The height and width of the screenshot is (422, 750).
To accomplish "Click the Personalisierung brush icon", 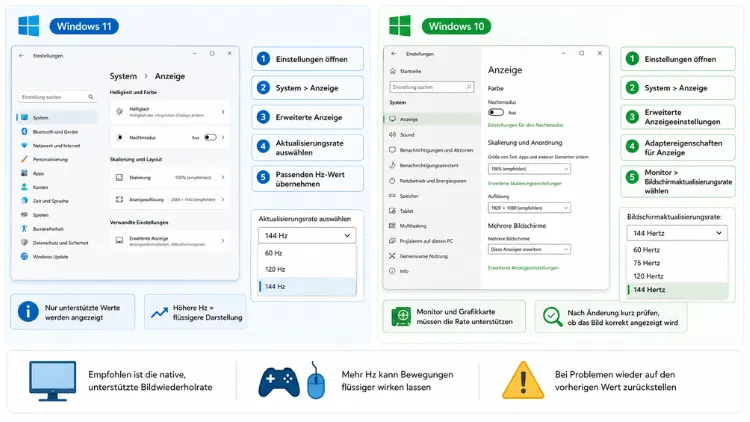I will (24, 159).
